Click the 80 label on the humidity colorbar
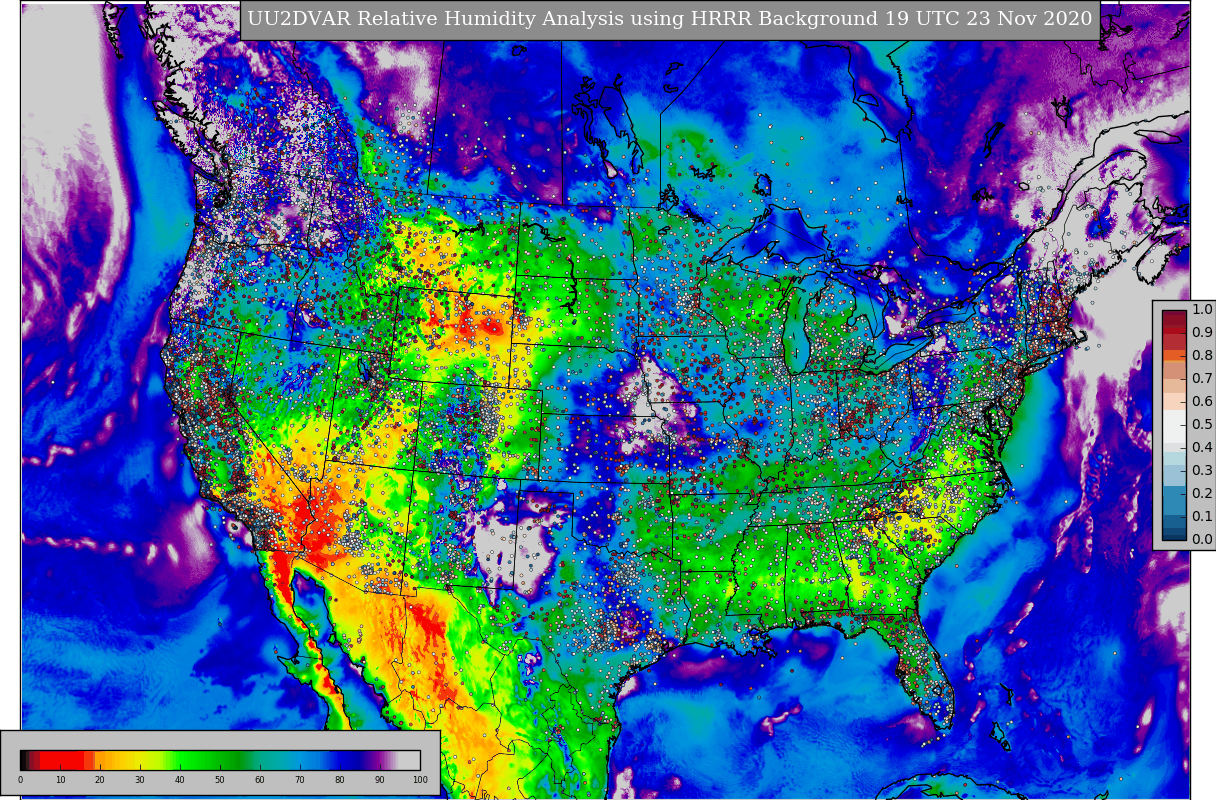Image resolution: width=1216 pixels, height=800 pixels. point(340,780)
